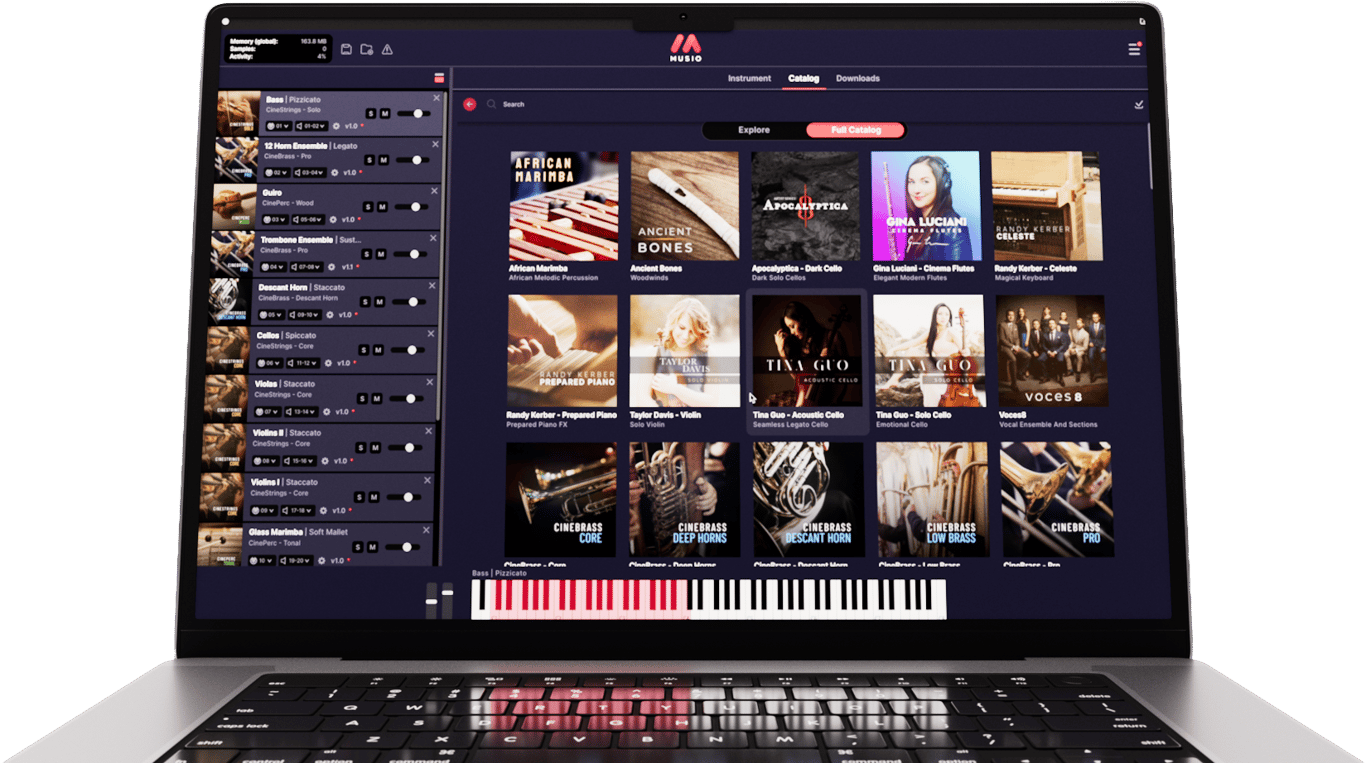The height and width of the screenshot is (763, 1366).
Task: Open settings gear for Descant Horn
Action: point(328,315)
